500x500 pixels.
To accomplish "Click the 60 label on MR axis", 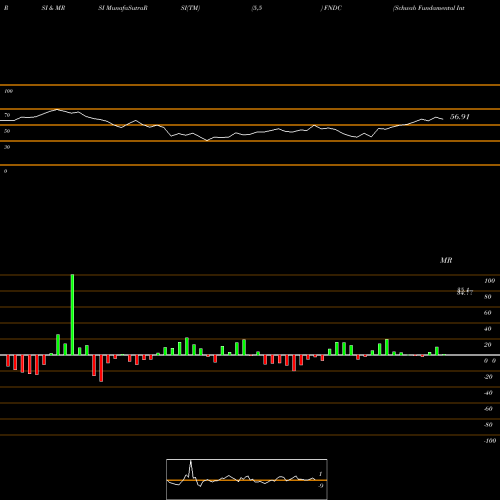I will 488,313.
